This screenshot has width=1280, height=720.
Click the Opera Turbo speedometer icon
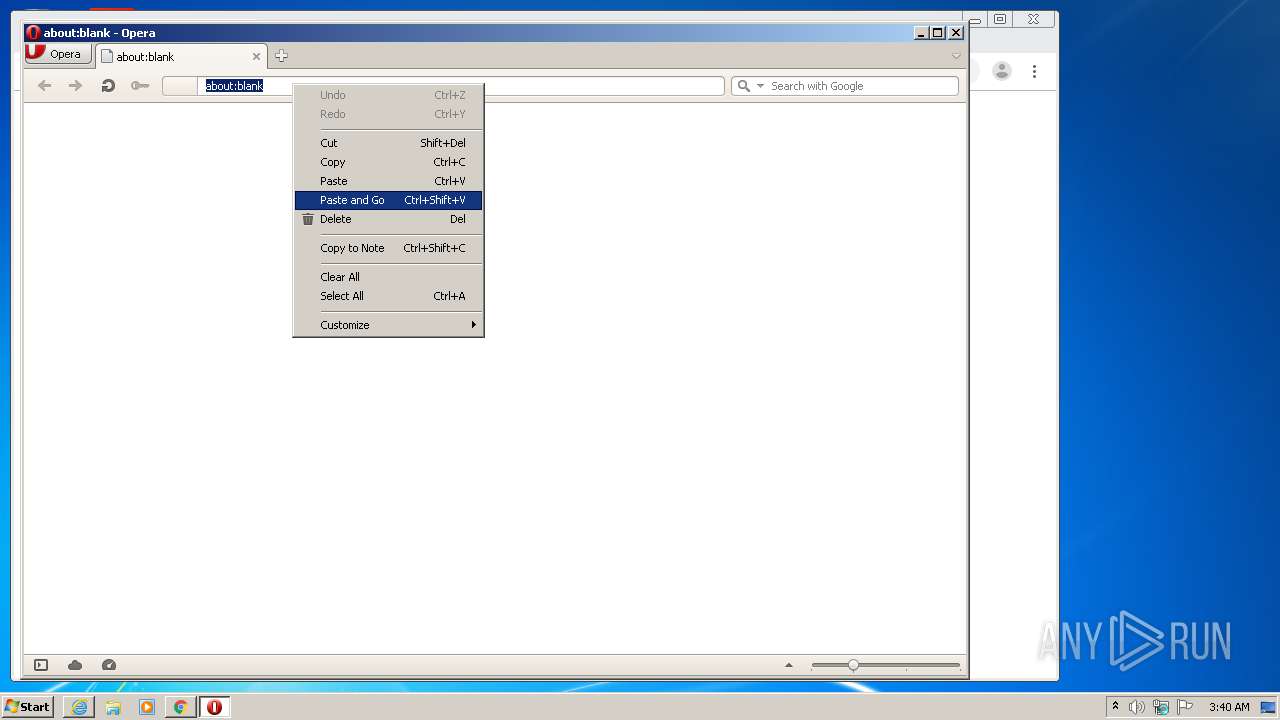pos(109,665)
